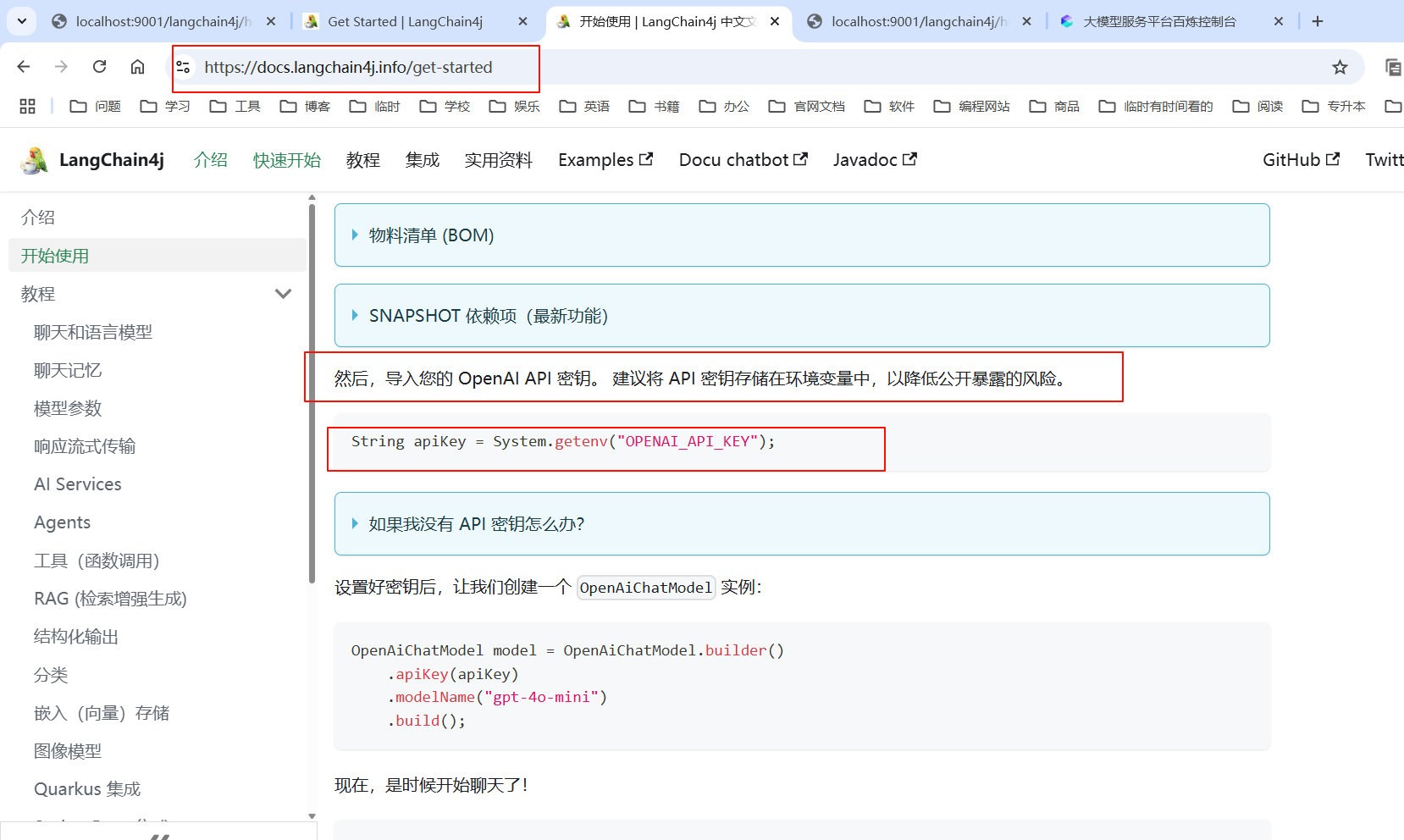
Task: Open the apps grid in bookmarks bar
Action: (x=27, y=106)
